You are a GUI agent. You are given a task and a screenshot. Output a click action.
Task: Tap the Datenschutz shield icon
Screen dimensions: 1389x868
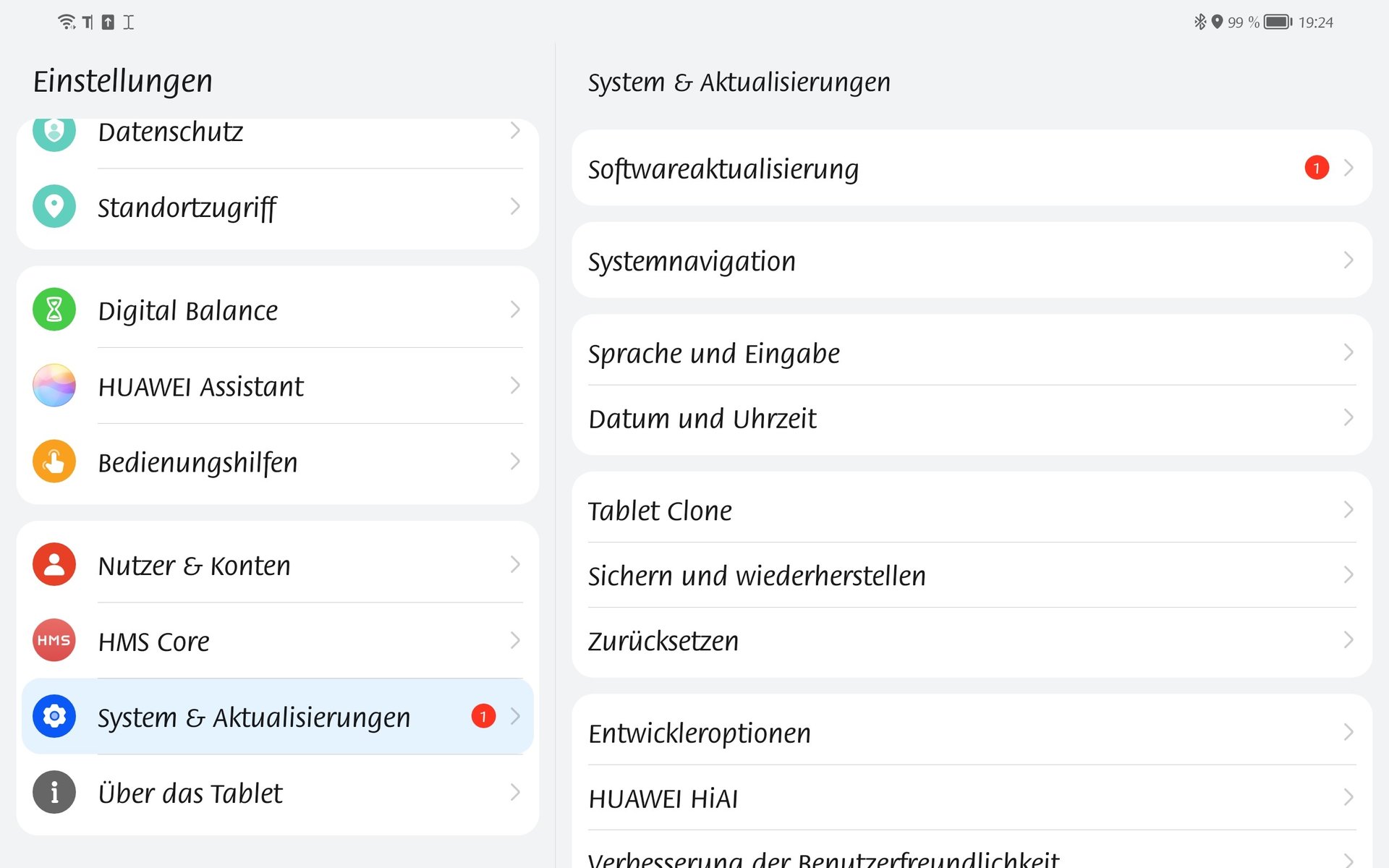coord(54,134)
